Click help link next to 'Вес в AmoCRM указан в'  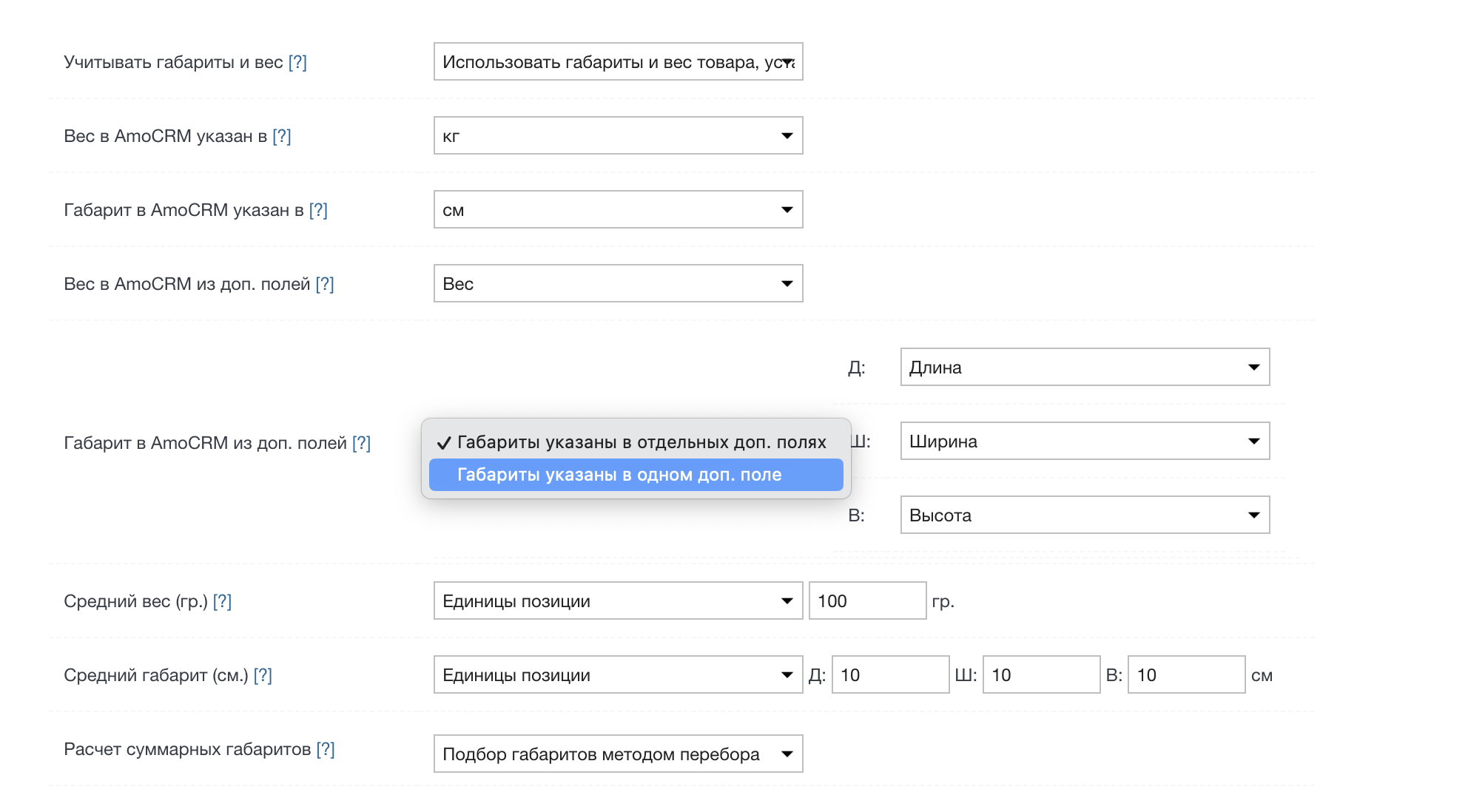point(281,136)
